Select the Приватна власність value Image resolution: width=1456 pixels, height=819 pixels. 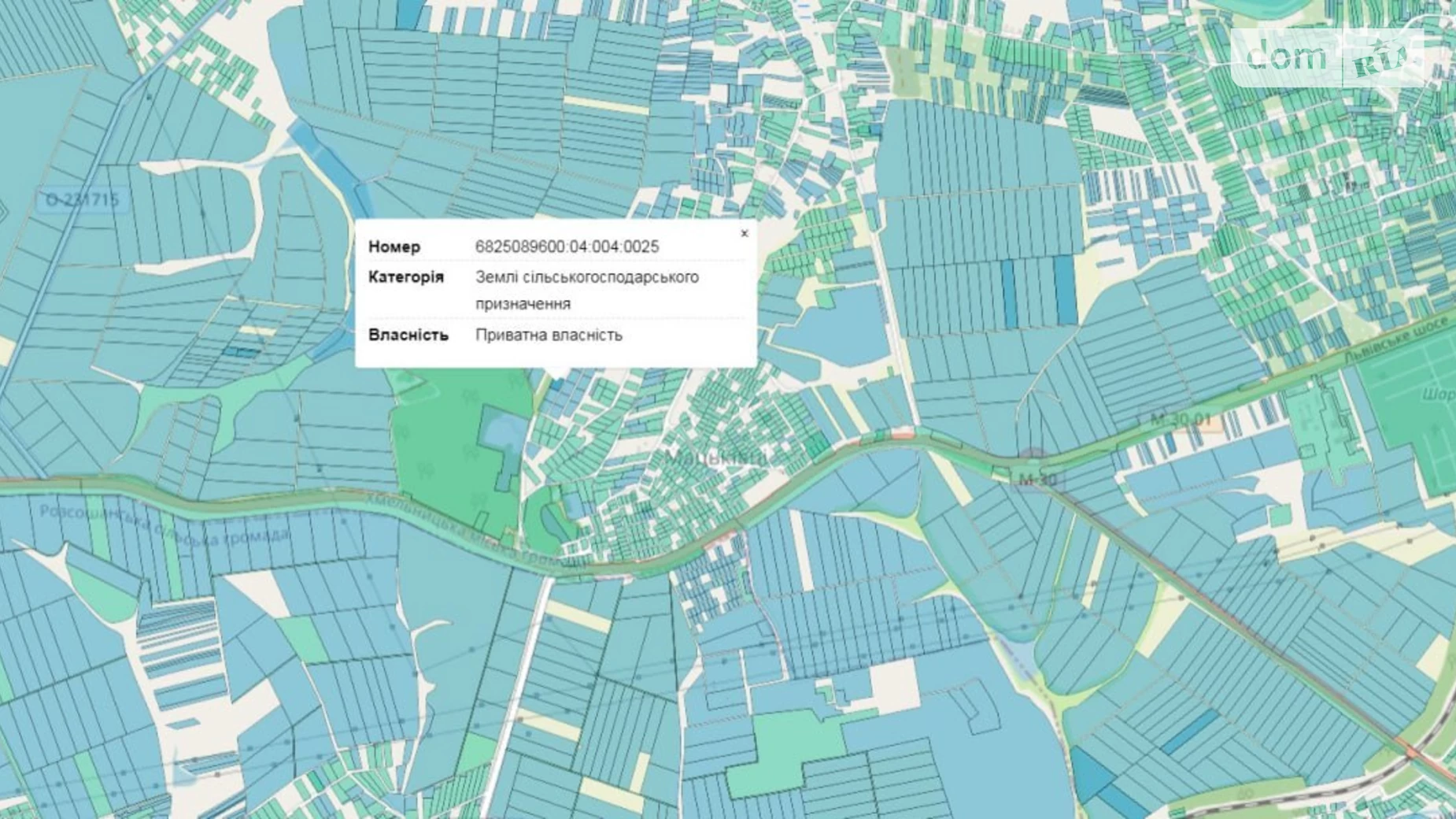pos(549,335)
